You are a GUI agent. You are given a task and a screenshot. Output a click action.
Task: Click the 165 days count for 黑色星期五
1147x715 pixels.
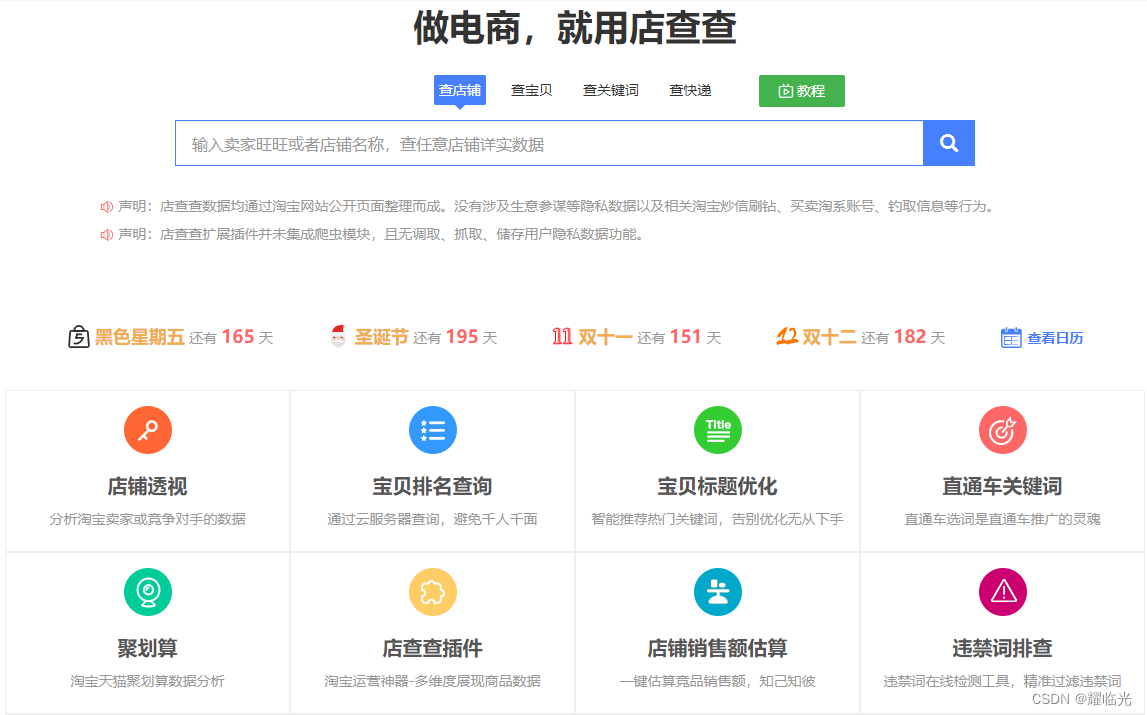238,337
